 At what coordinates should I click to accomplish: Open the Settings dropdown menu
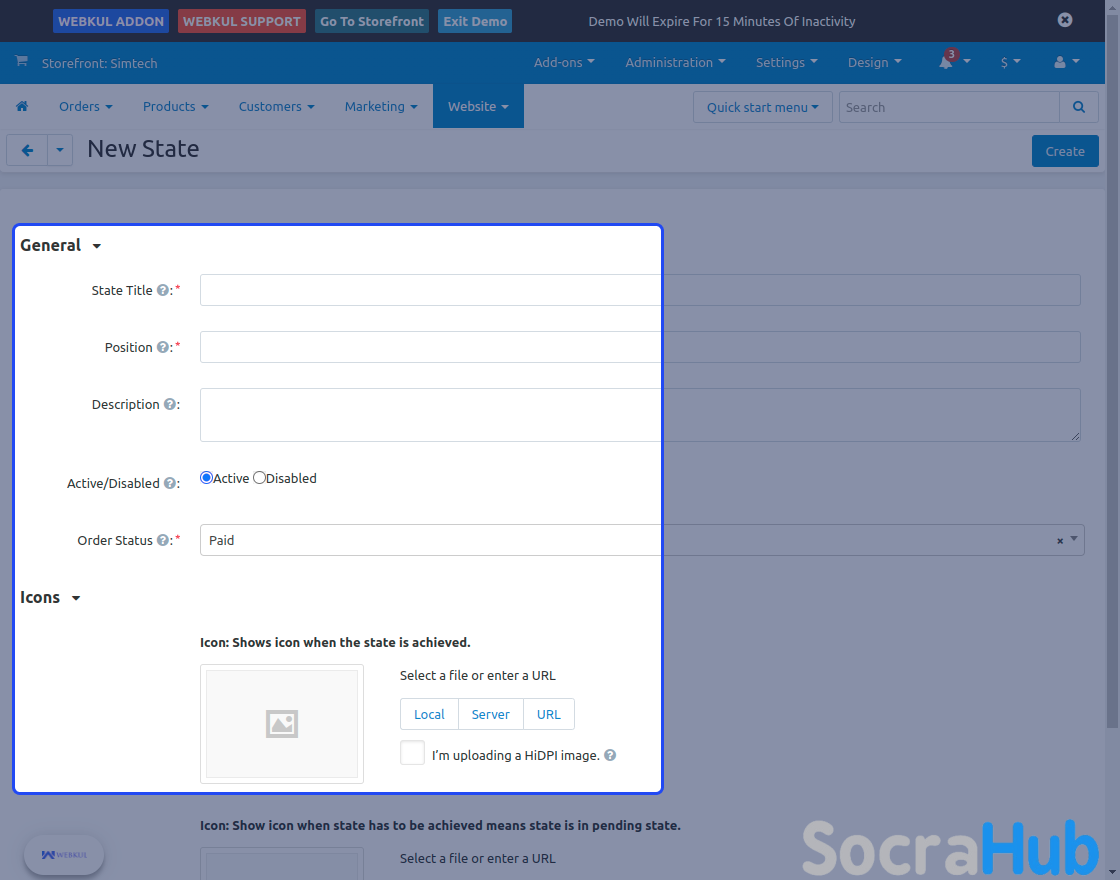coord(786,62)
